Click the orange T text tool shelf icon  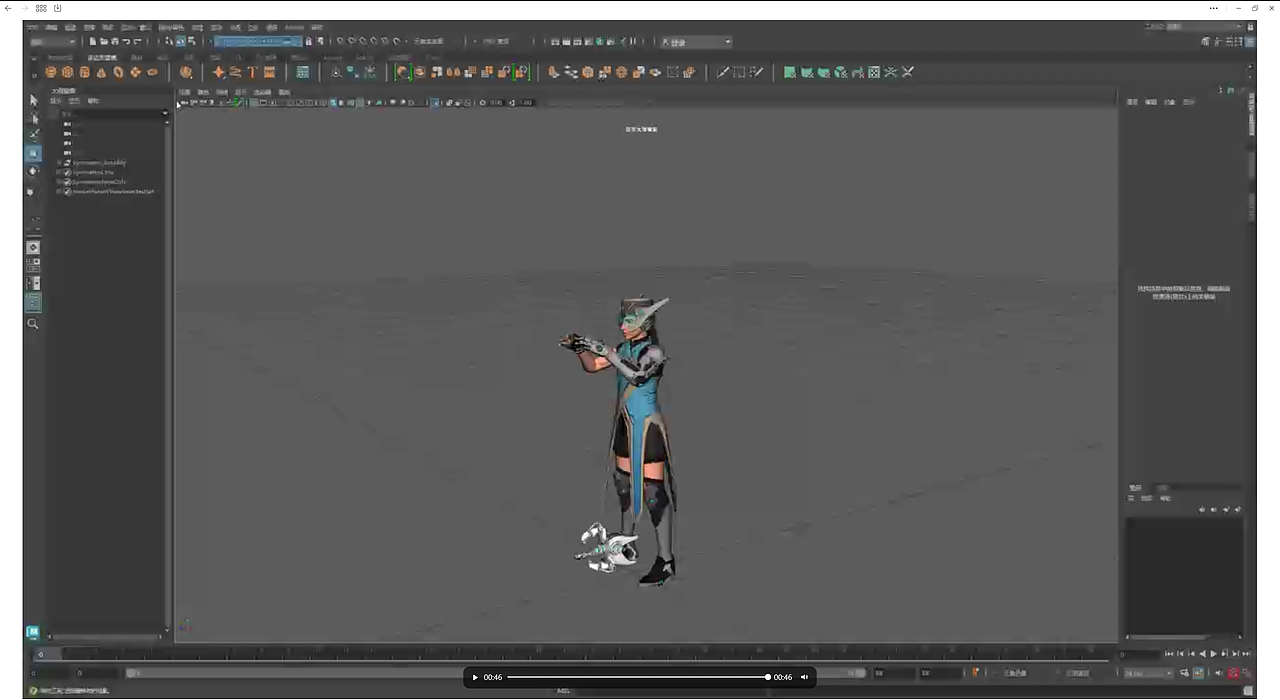click(x=252, y=72)
